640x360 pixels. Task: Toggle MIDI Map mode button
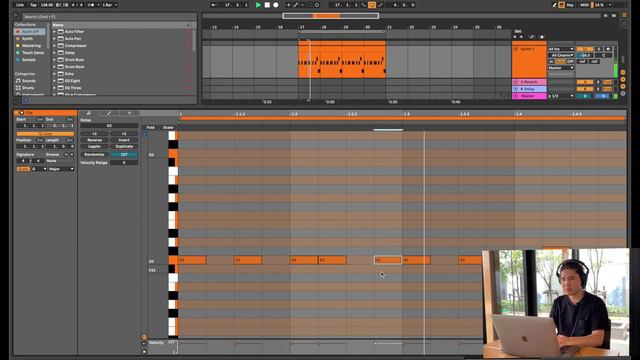point(584,5)
